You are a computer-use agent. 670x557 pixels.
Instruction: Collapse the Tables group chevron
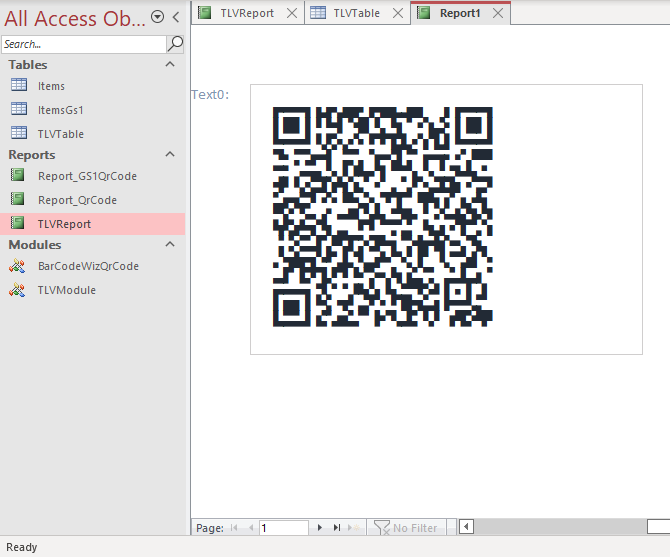tap(170, 64)
